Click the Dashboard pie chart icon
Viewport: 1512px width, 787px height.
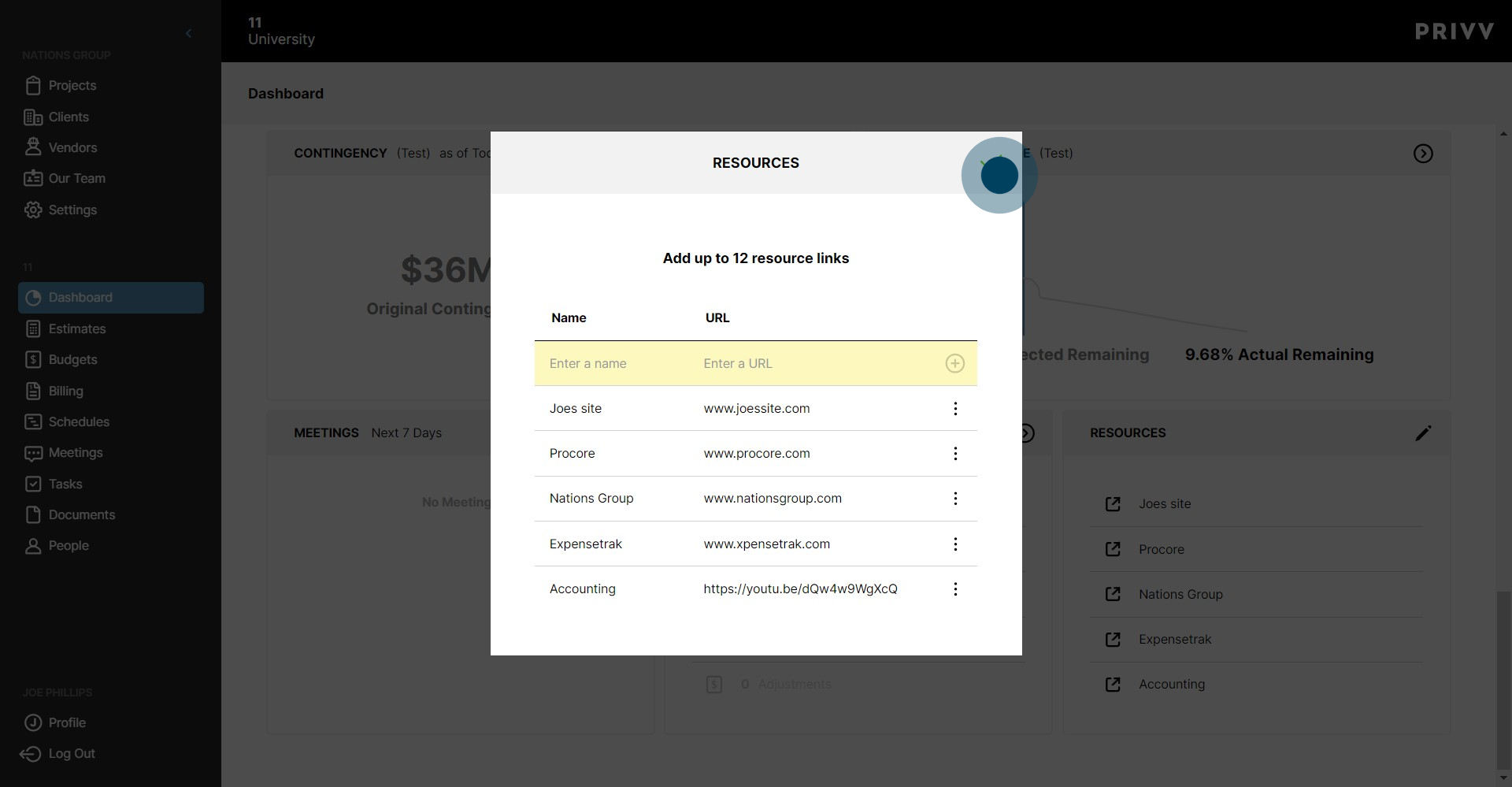coord(33,298)
